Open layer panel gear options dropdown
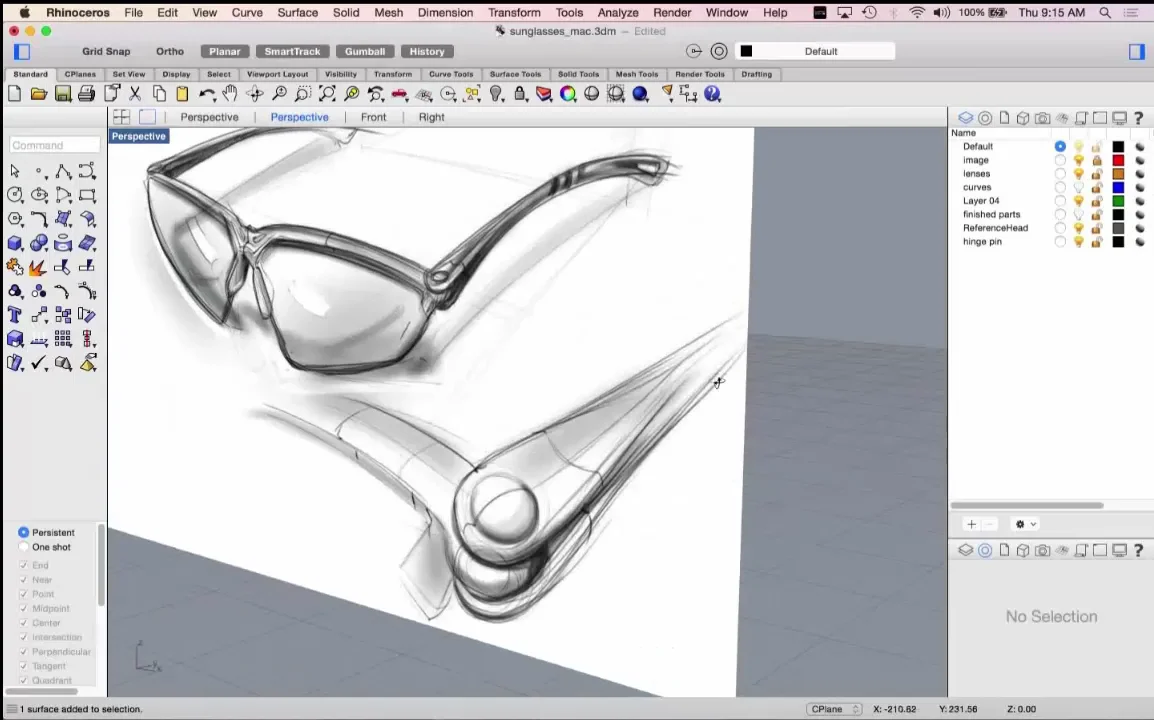 tap(1026, 524)
